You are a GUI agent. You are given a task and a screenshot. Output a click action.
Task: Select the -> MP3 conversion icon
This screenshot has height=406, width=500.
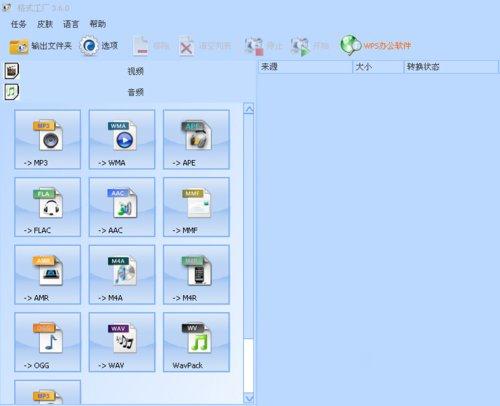pyautogui.click(x=48, y=139)
